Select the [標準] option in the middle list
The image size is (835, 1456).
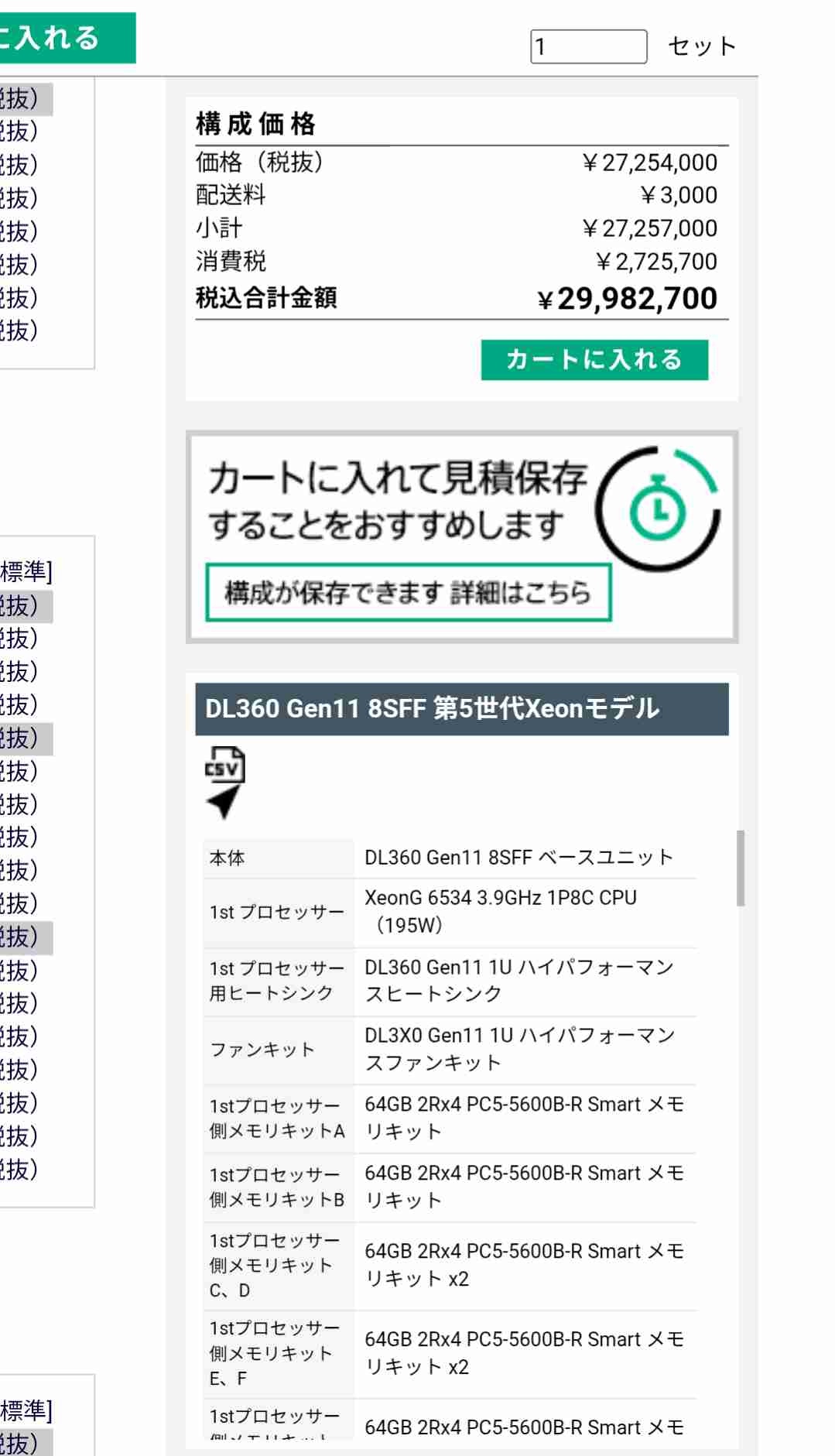pos(26,572)
